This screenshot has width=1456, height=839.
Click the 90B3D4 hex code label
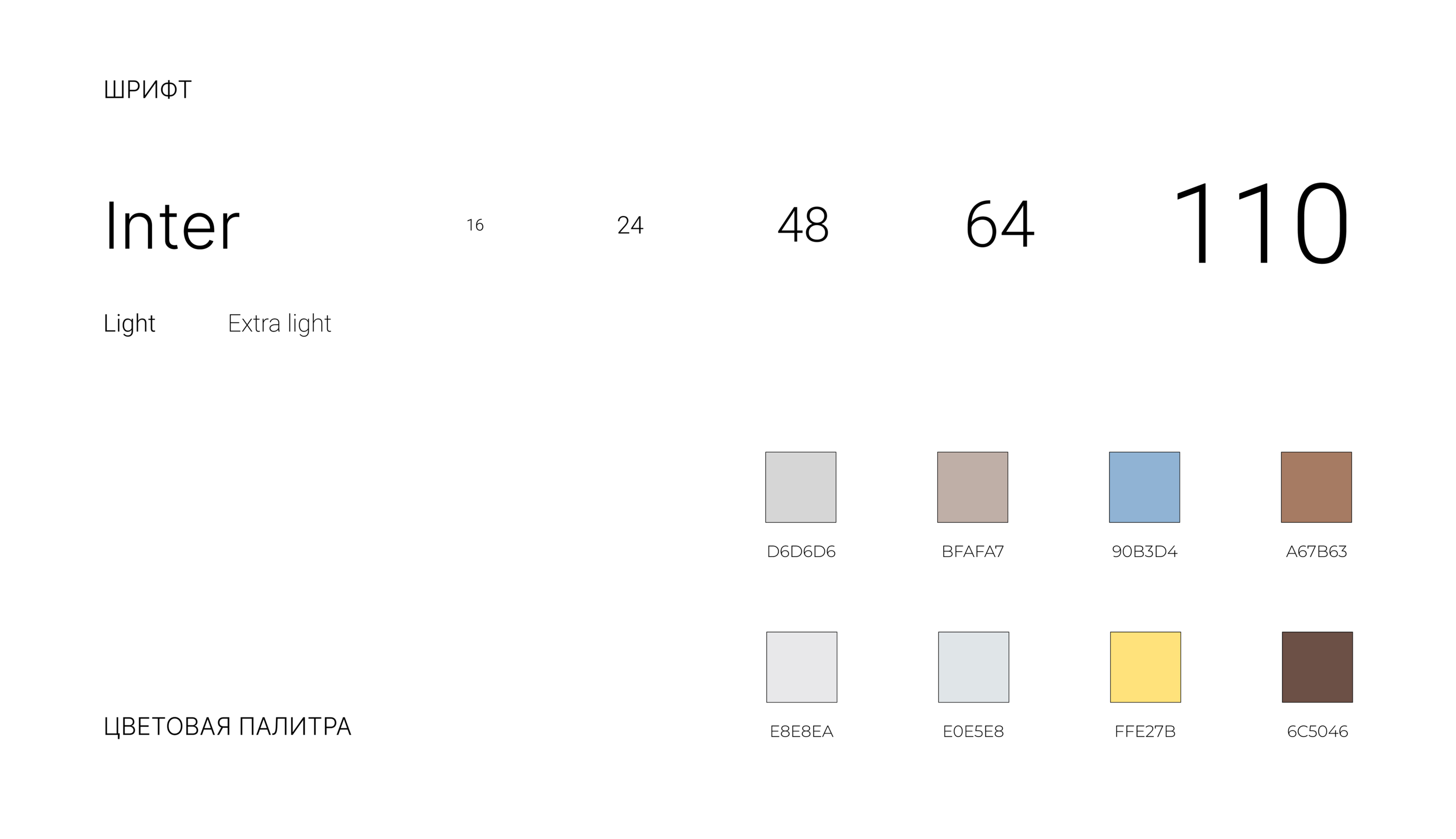tap(1144, 551)
